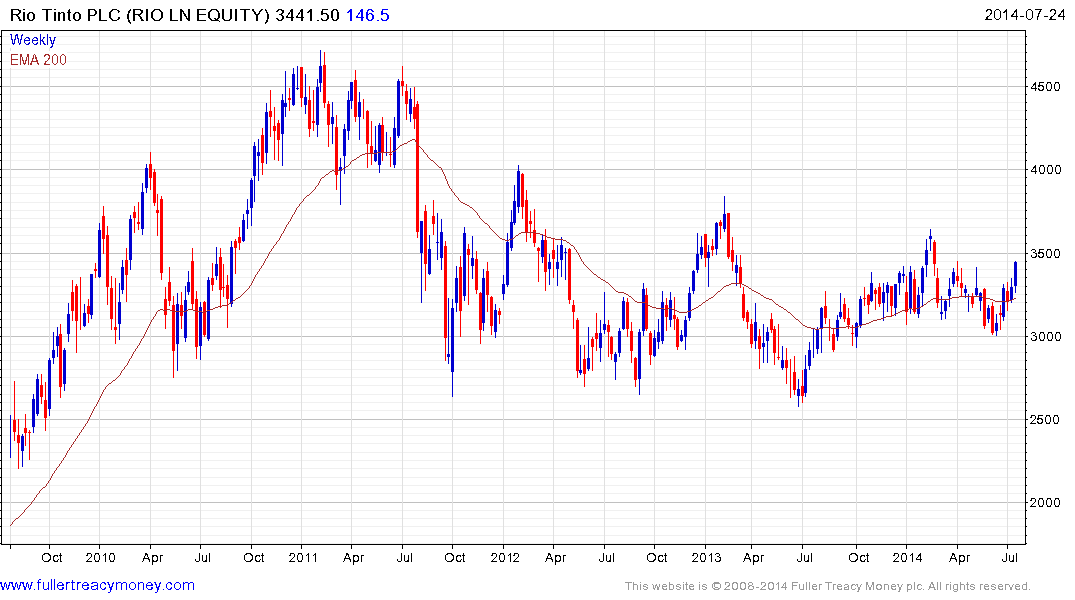
Task: Click the 4000 price axis label
Action: click(1046, 170)
